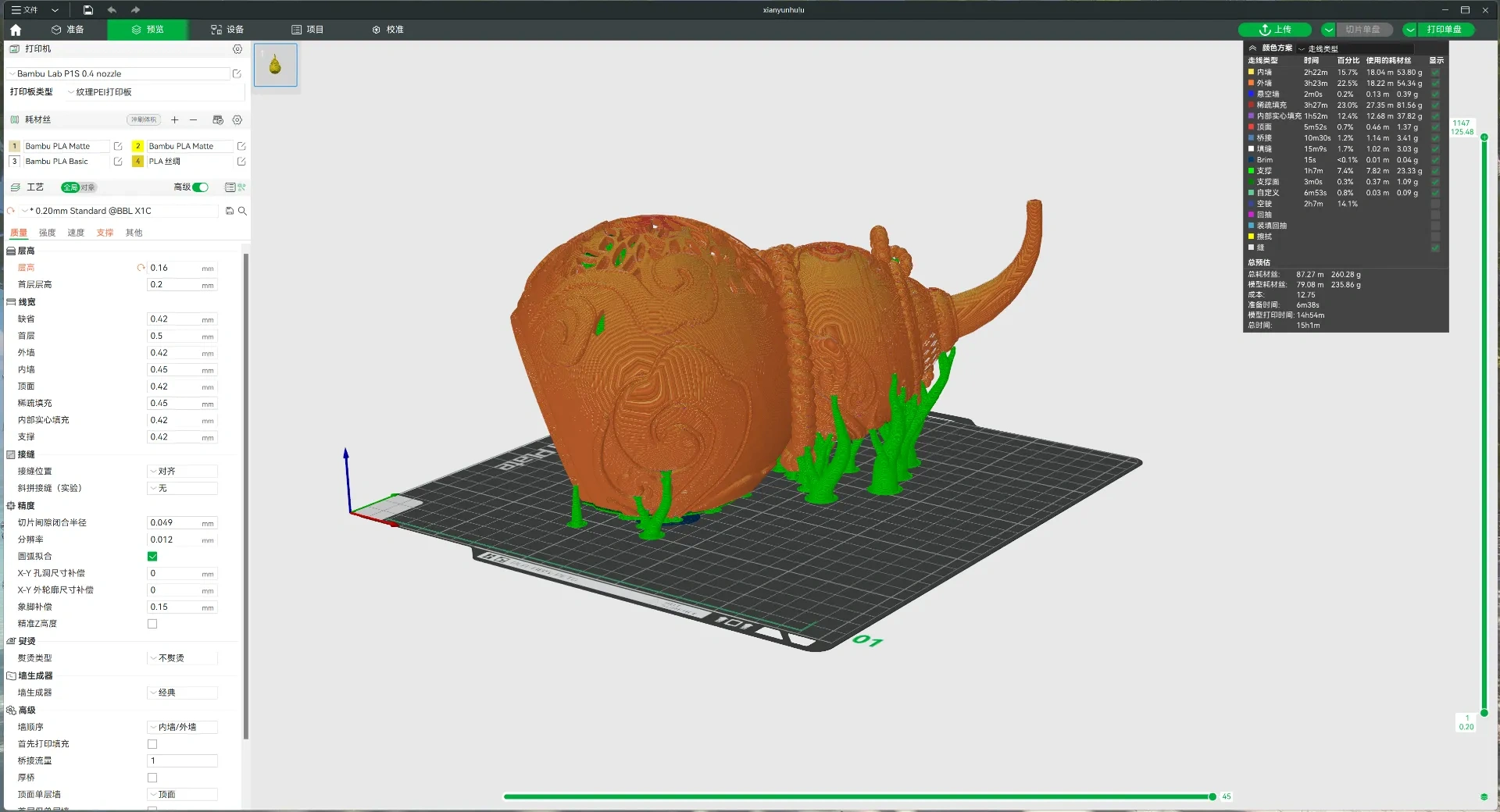Image resolution: width=1500 pixels, height=812 pixels.
Task: Click the AMS filament sync icon
Action: click(x=218, y=120)
